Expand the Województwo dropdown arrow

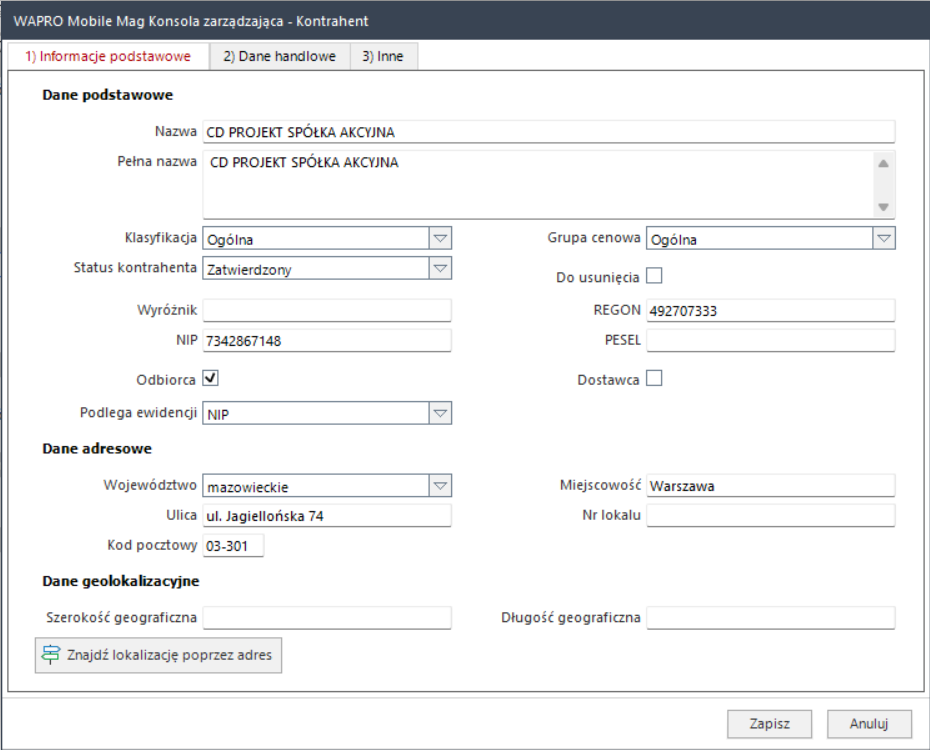440,486
